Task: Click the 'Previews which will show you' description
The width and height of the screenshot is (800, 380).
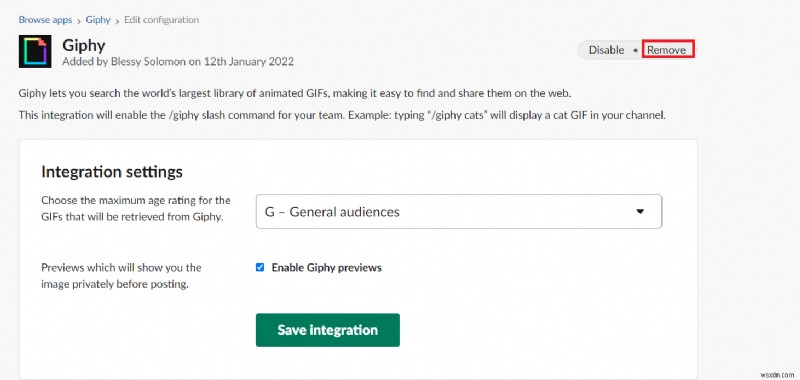Action: coord(121,276)
